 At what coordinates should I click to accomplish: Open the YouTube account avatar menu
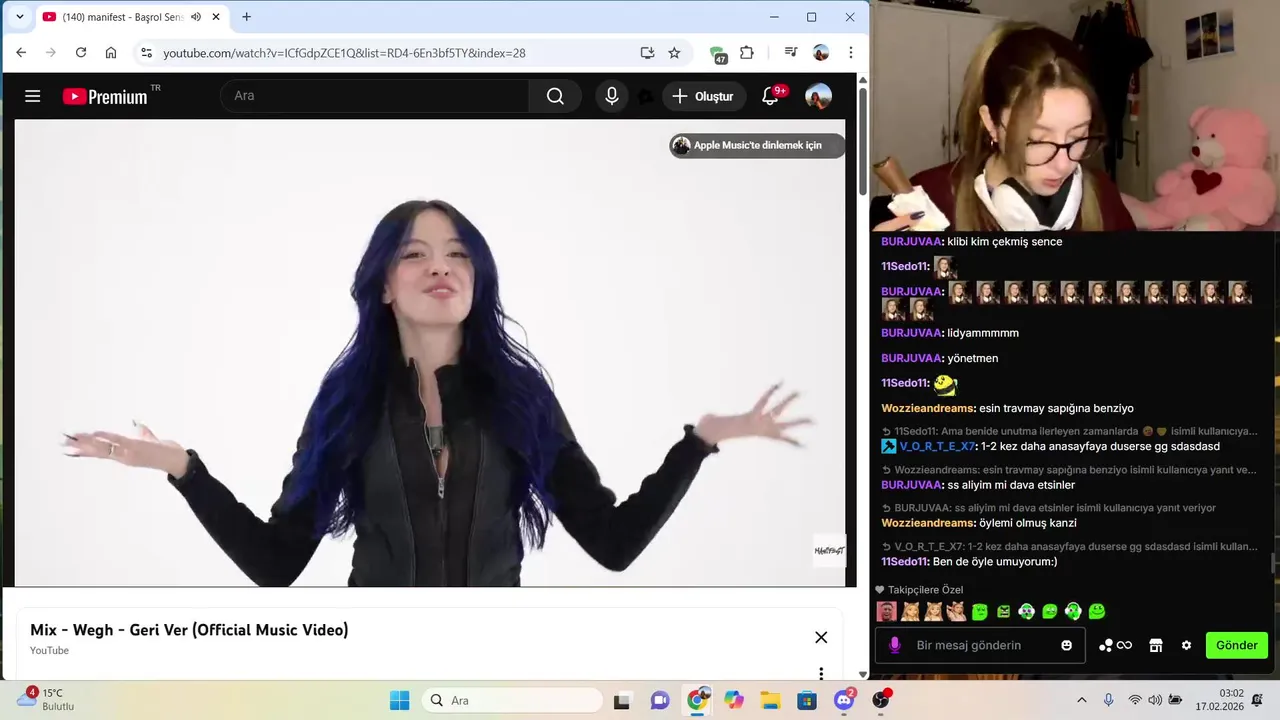818,96
